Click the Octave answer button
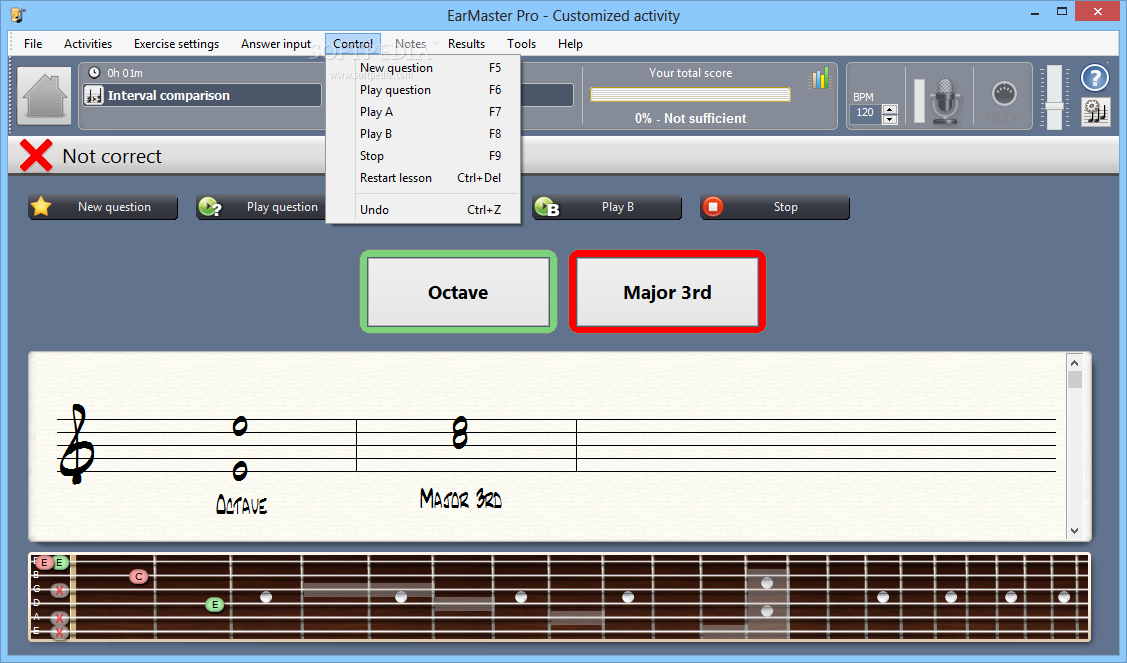The image size is (1127, 663). point(458,292)
